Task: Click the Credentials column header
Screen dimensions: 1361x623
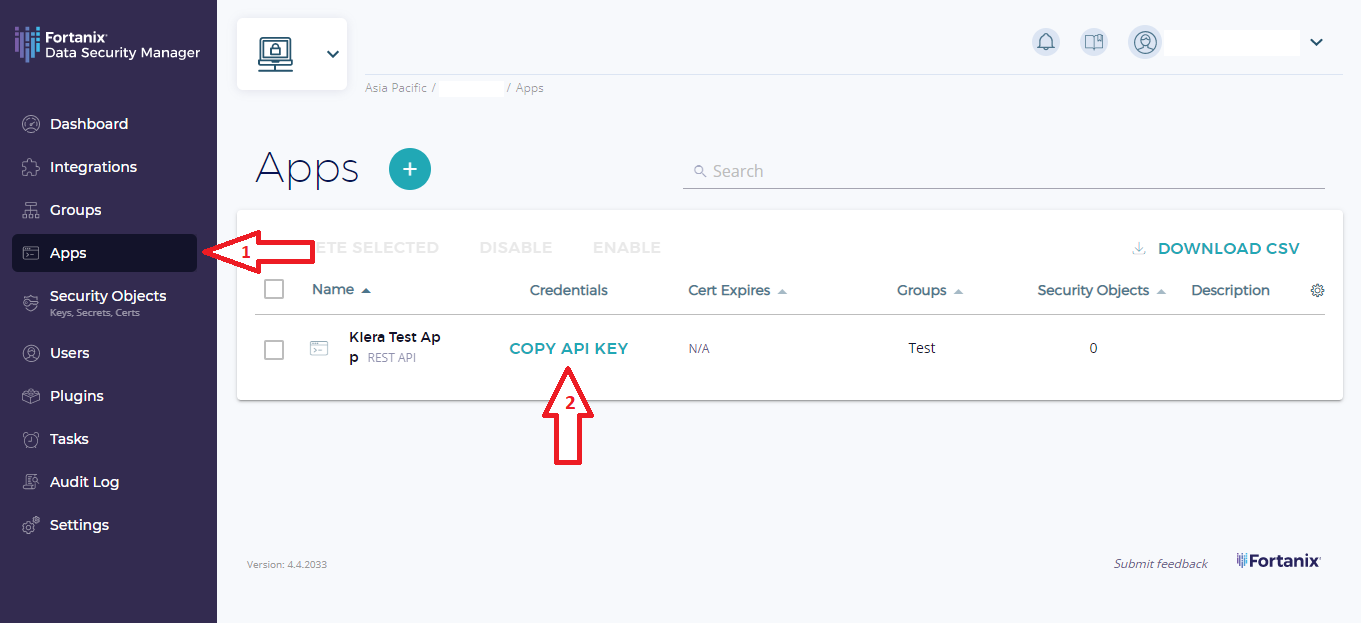Action: pyautogui.click(x=569, y=290)
